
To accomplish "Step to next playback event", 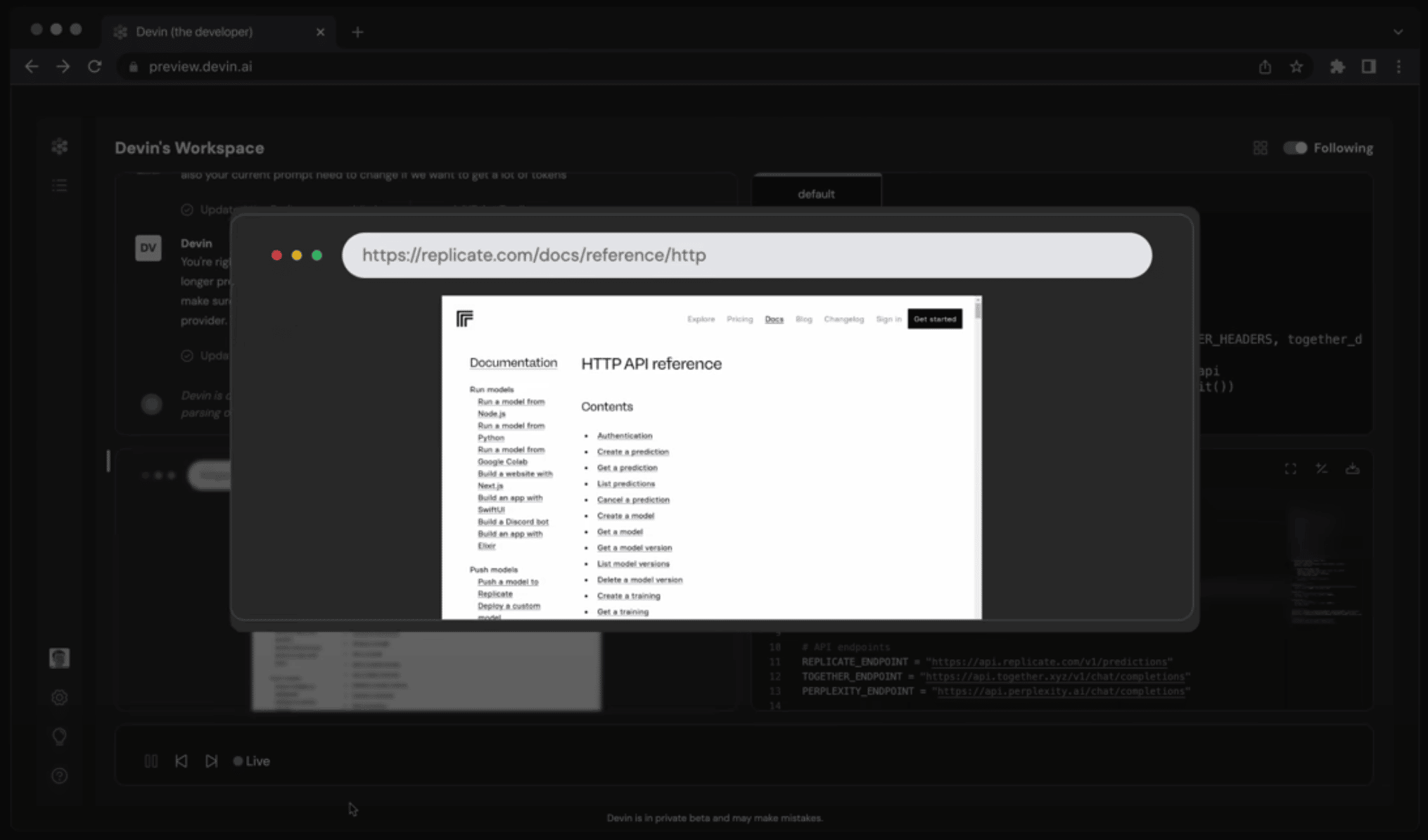I will pos(211,761).
